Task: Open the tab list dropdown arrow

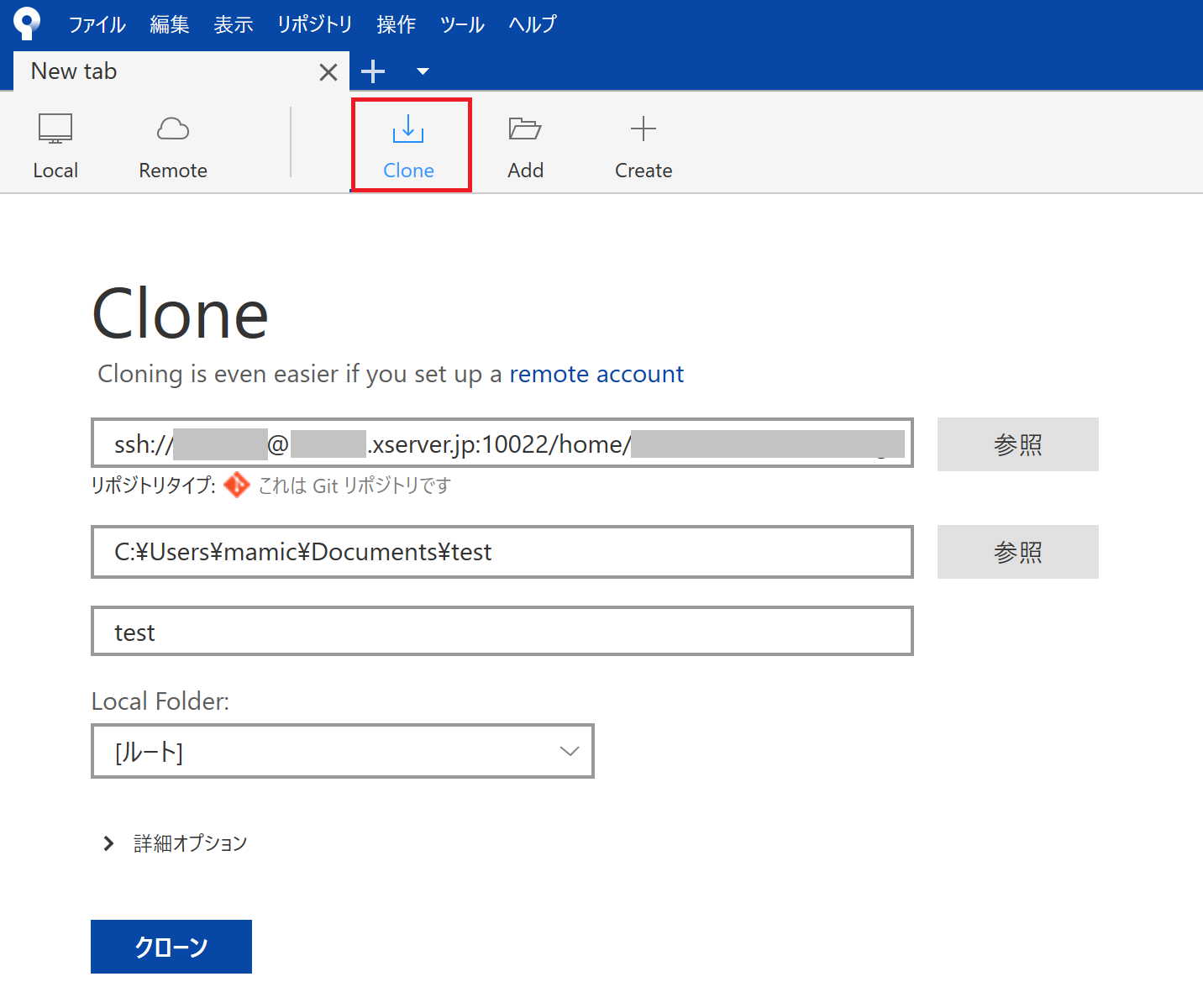Action: point(423,72)
